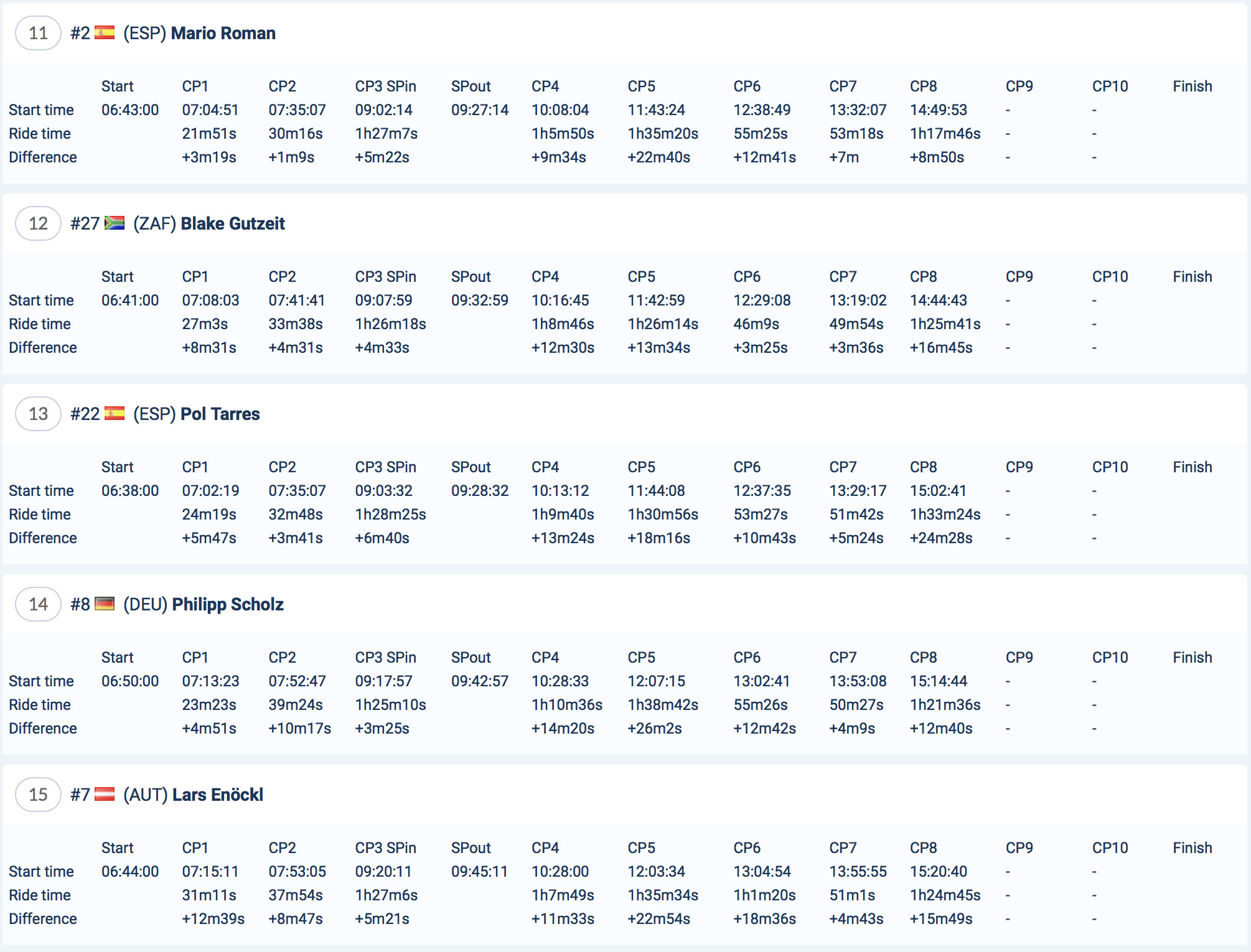Click the Spanish flag beside Pol Tarres
Screen dimensions: 1251x952
[x=115, y=414]
